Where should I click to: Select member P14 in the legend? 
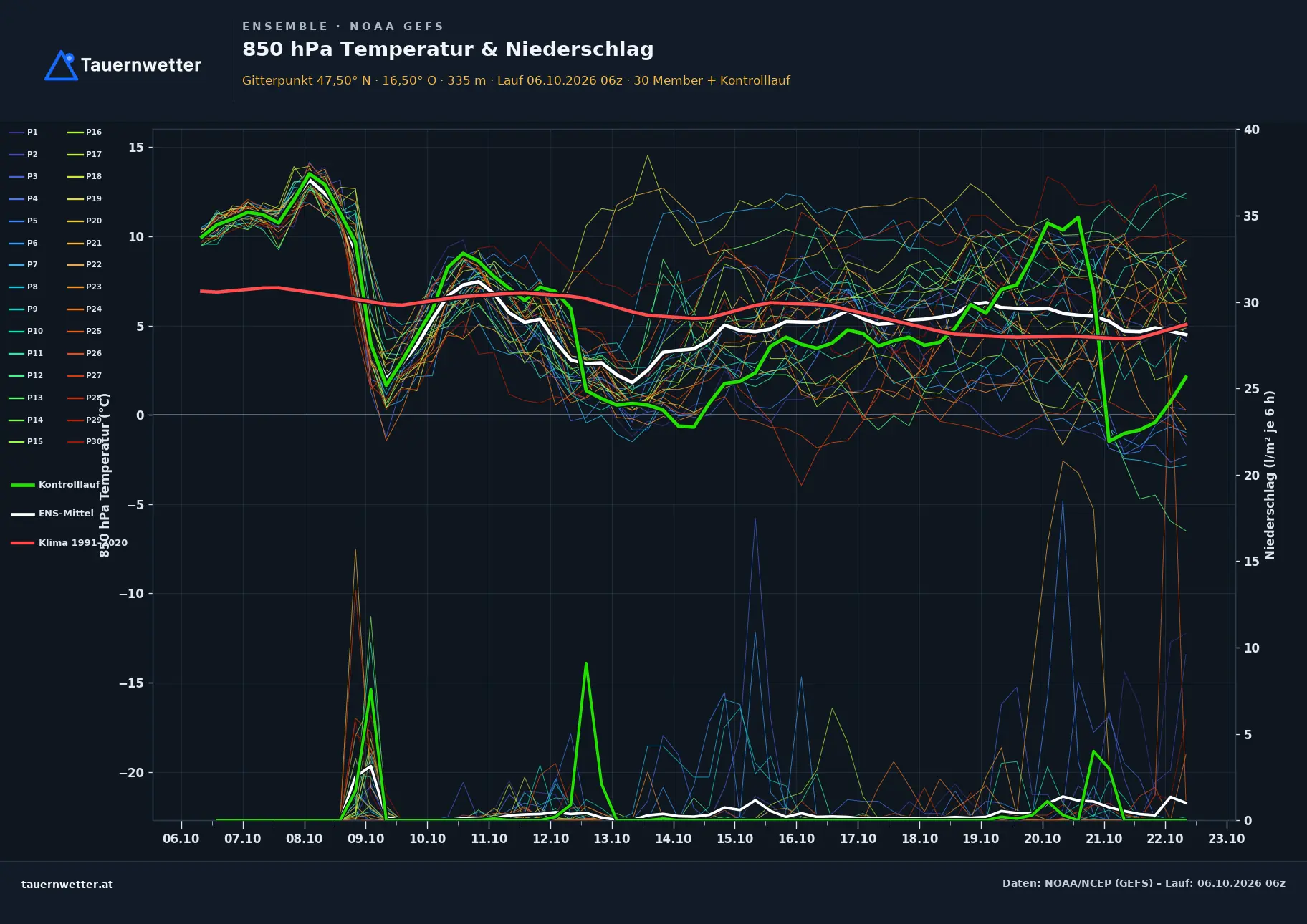(x=26, y=420)
